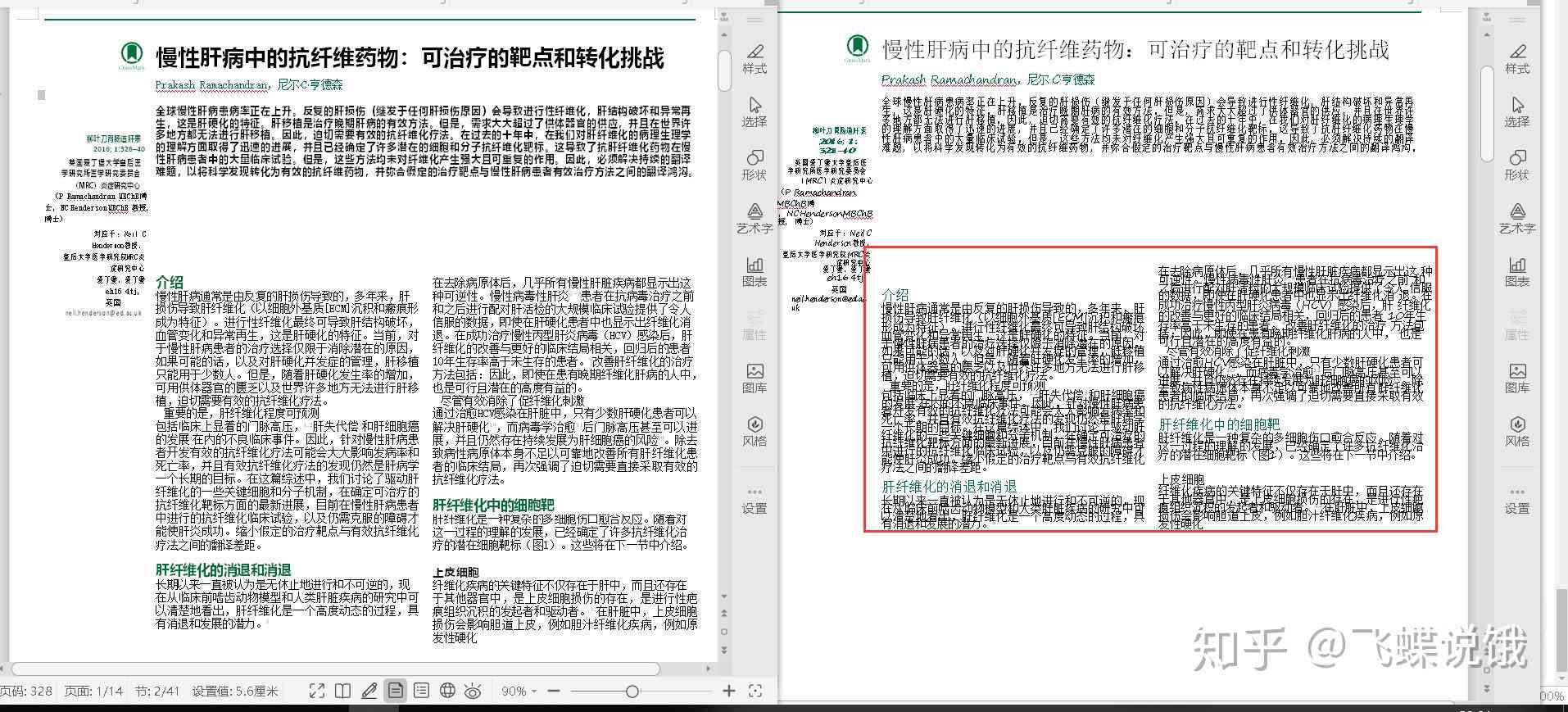1568x712 pixels.
Task: Click zoom out minus button
Action: pos(554,692)
